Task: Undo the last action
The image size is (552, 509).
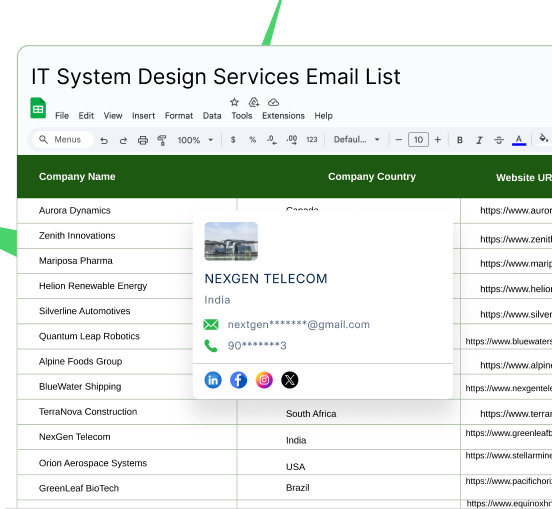Action: (x=104, y=140)
